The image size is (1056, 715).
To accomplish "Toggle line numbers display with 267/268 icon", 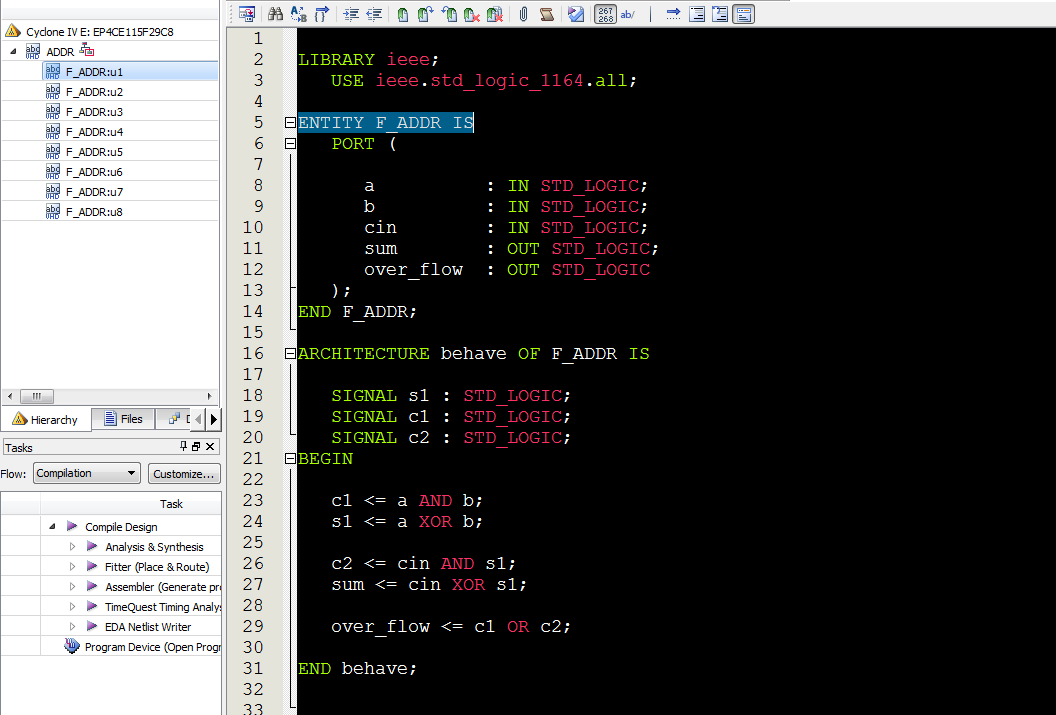I will tap(606, 14).
